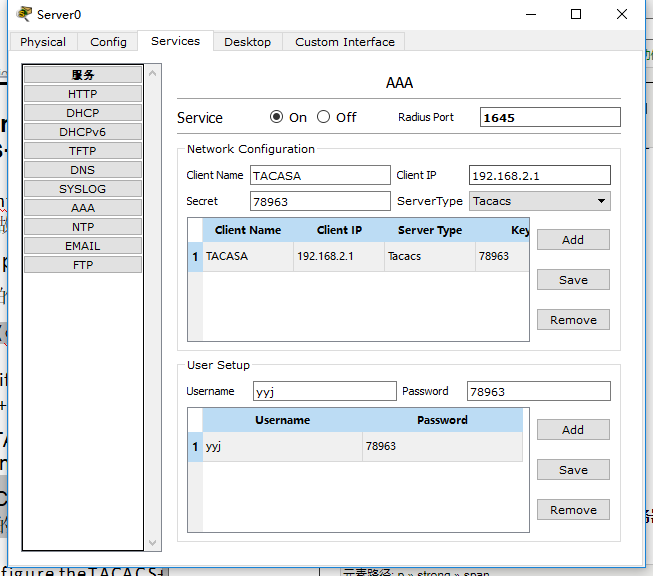The height and width of the screenshot is (576, 653).
Task: Open the Config tab
Action: [108, 42]
